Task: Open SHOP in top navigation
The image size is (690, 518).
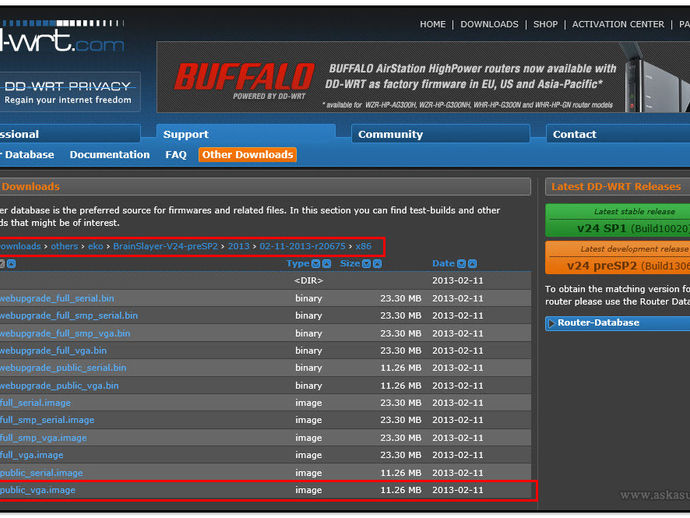Action: (x=545, y=24)
